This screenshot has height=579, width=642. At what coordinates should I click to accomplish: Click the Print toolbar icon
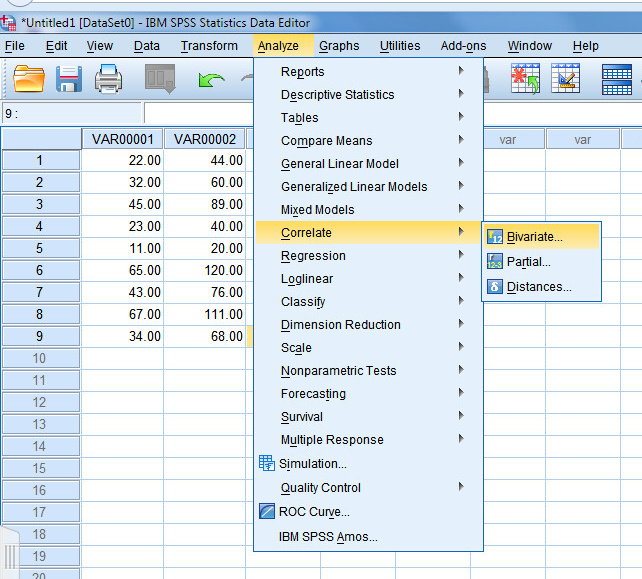[108, 78]
